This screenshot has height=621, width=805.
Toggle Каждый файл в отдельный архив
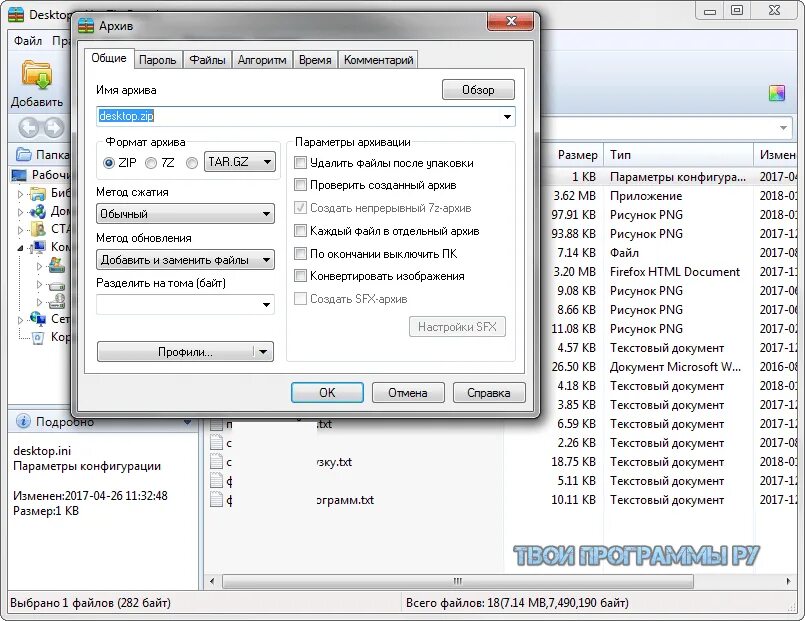300,231
